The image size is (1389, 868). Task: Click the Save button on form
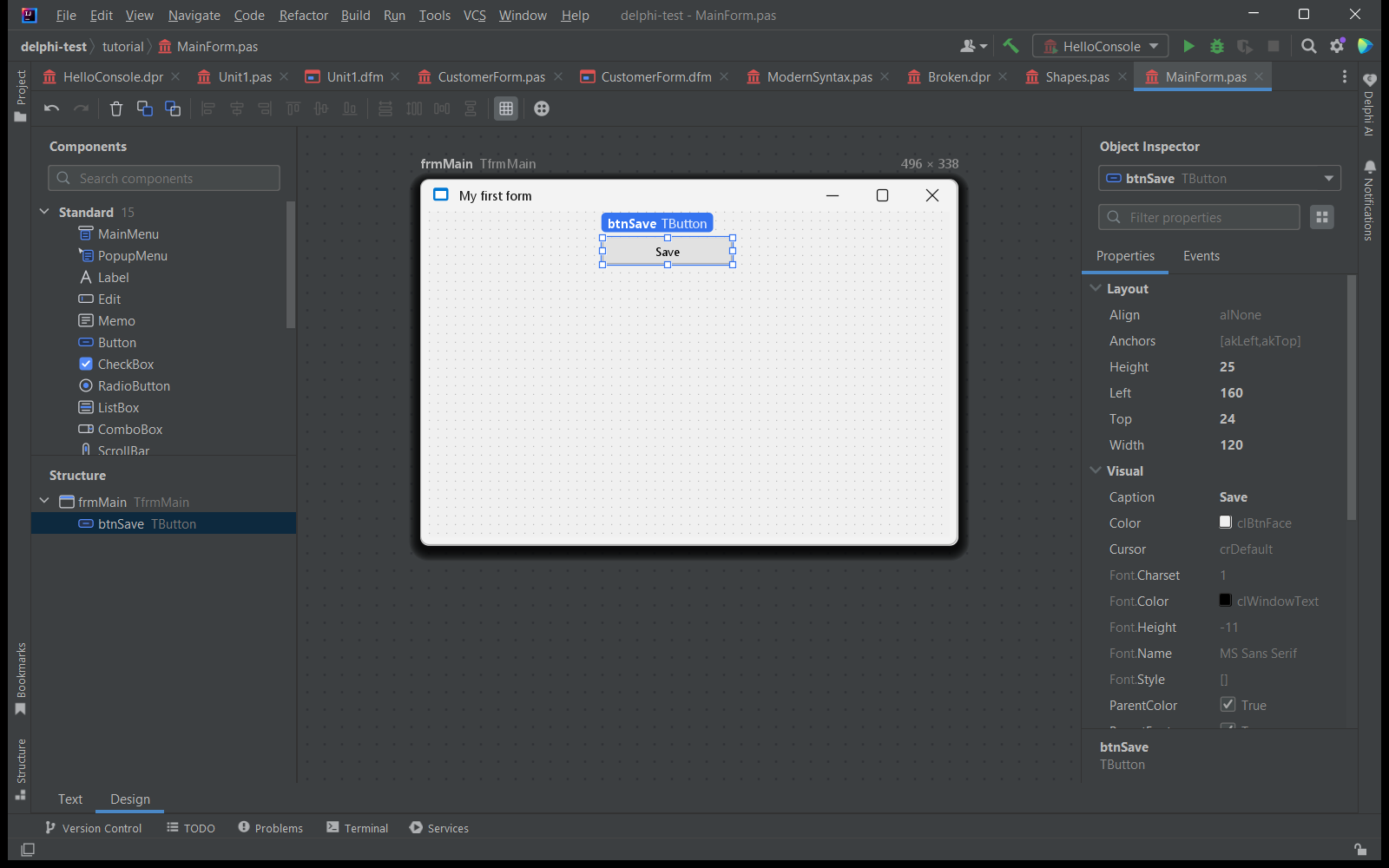[668, 252]
